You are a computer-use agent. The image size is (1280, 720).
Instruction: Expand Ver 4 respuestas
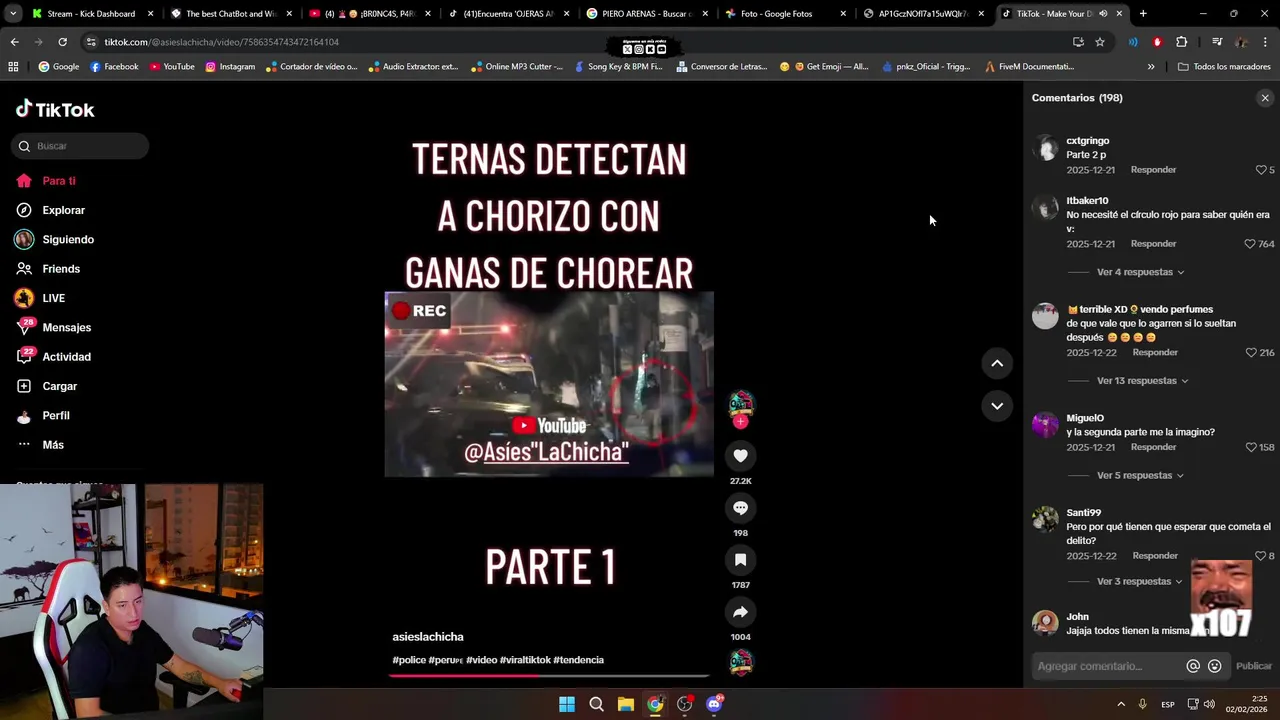1140,272
